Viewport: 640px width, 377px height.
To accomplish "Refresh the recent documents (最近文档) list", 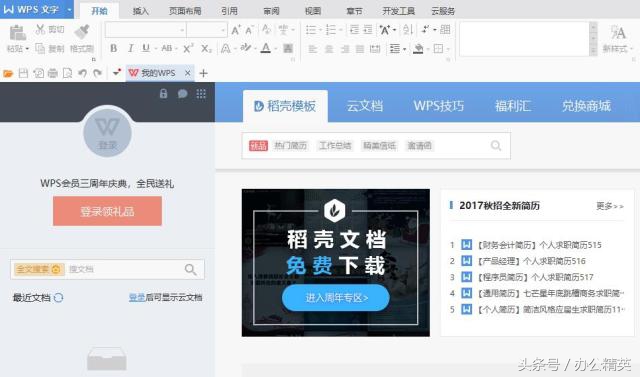I will (x=58, y=297).
